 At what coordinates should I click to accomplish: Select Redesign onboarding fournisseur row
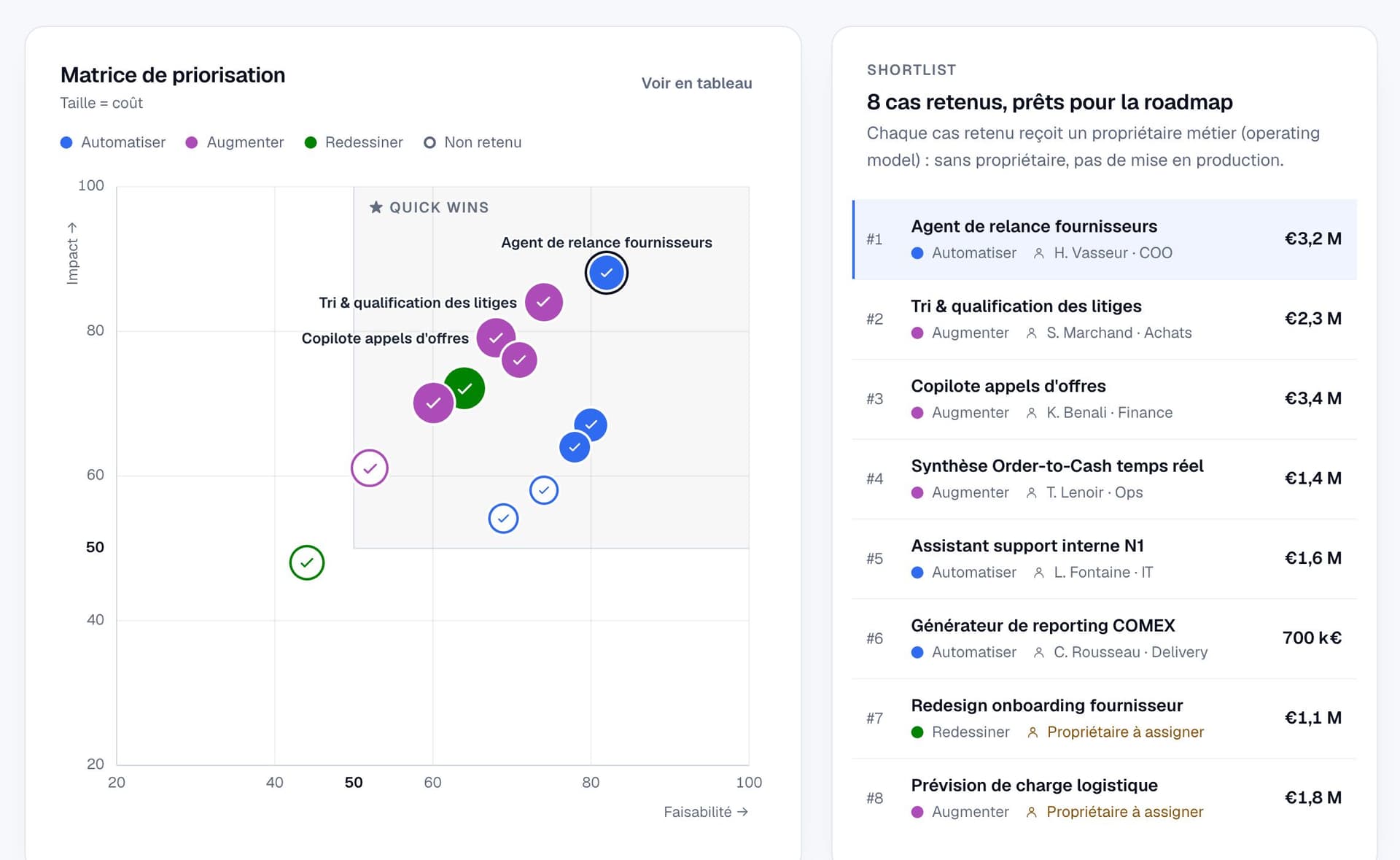coord(1104,718)
